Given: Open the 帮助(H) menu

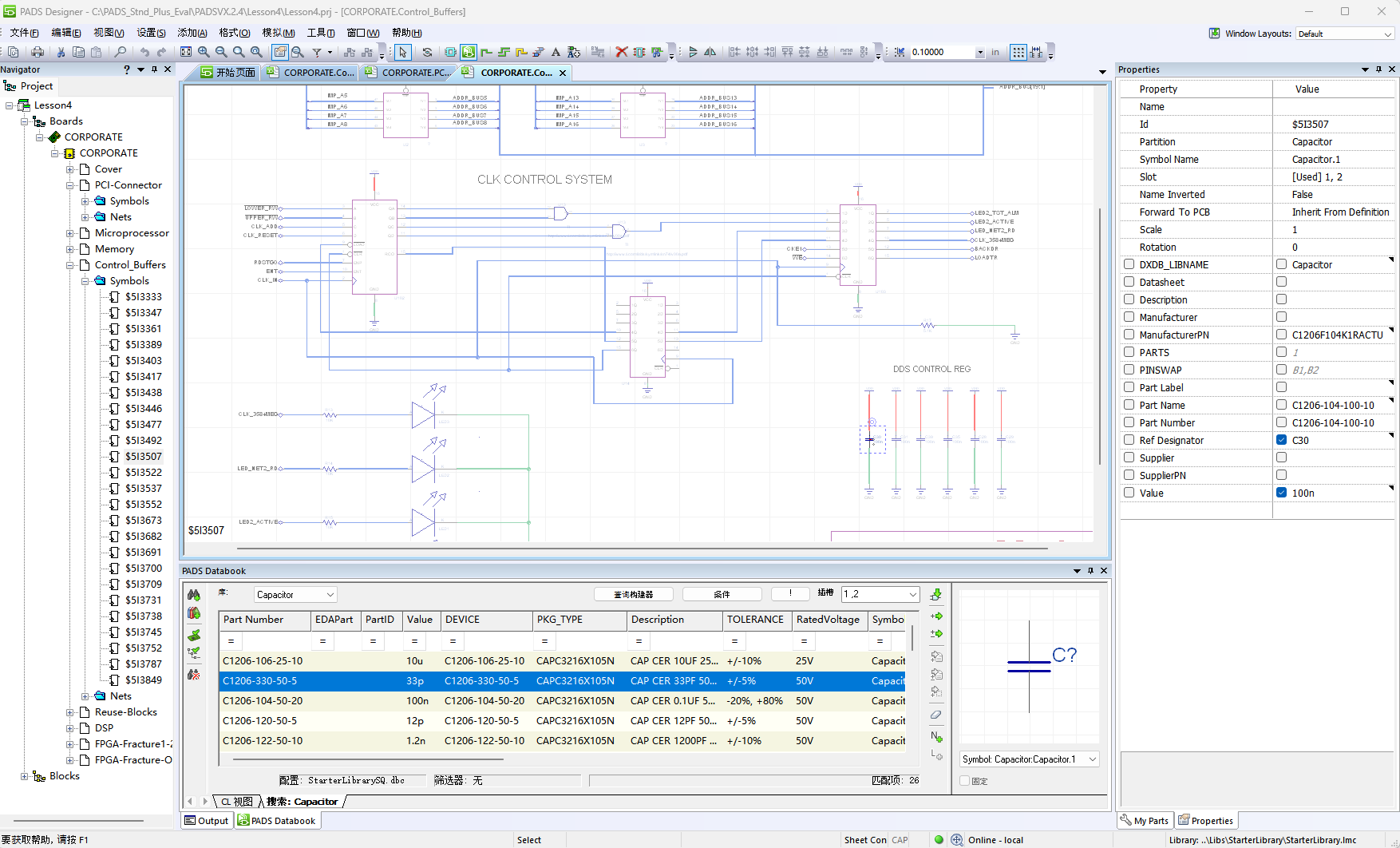Looking at the screenshot, I should pos(406,33).
